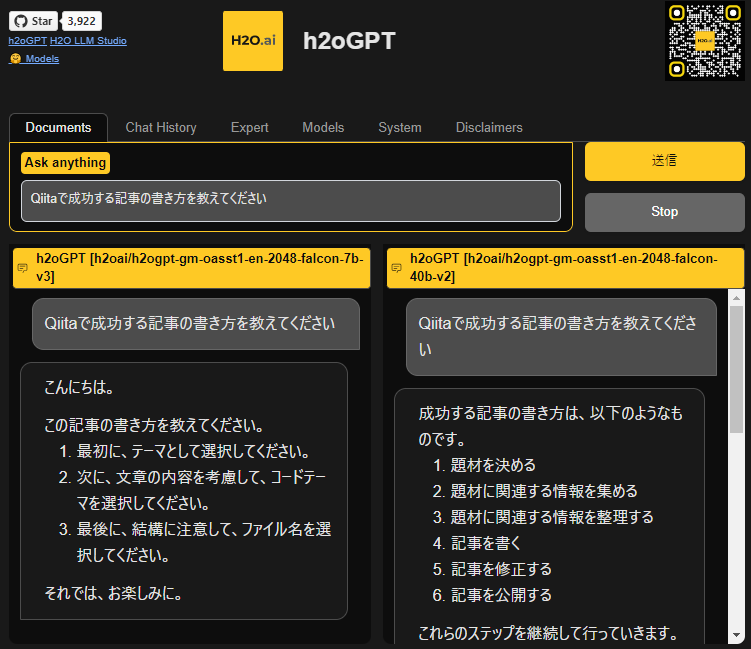Click the text それでは、お楽しみに。
Viewport: 751px width, 649px height.
click(x=114, y=593)
